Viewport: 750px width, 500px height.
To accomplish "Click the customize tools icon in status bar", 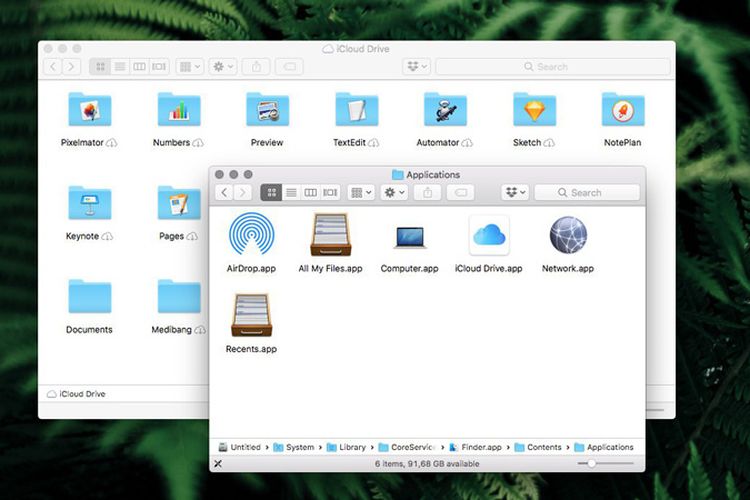I will pyautogui.click(x=218, y=464).
